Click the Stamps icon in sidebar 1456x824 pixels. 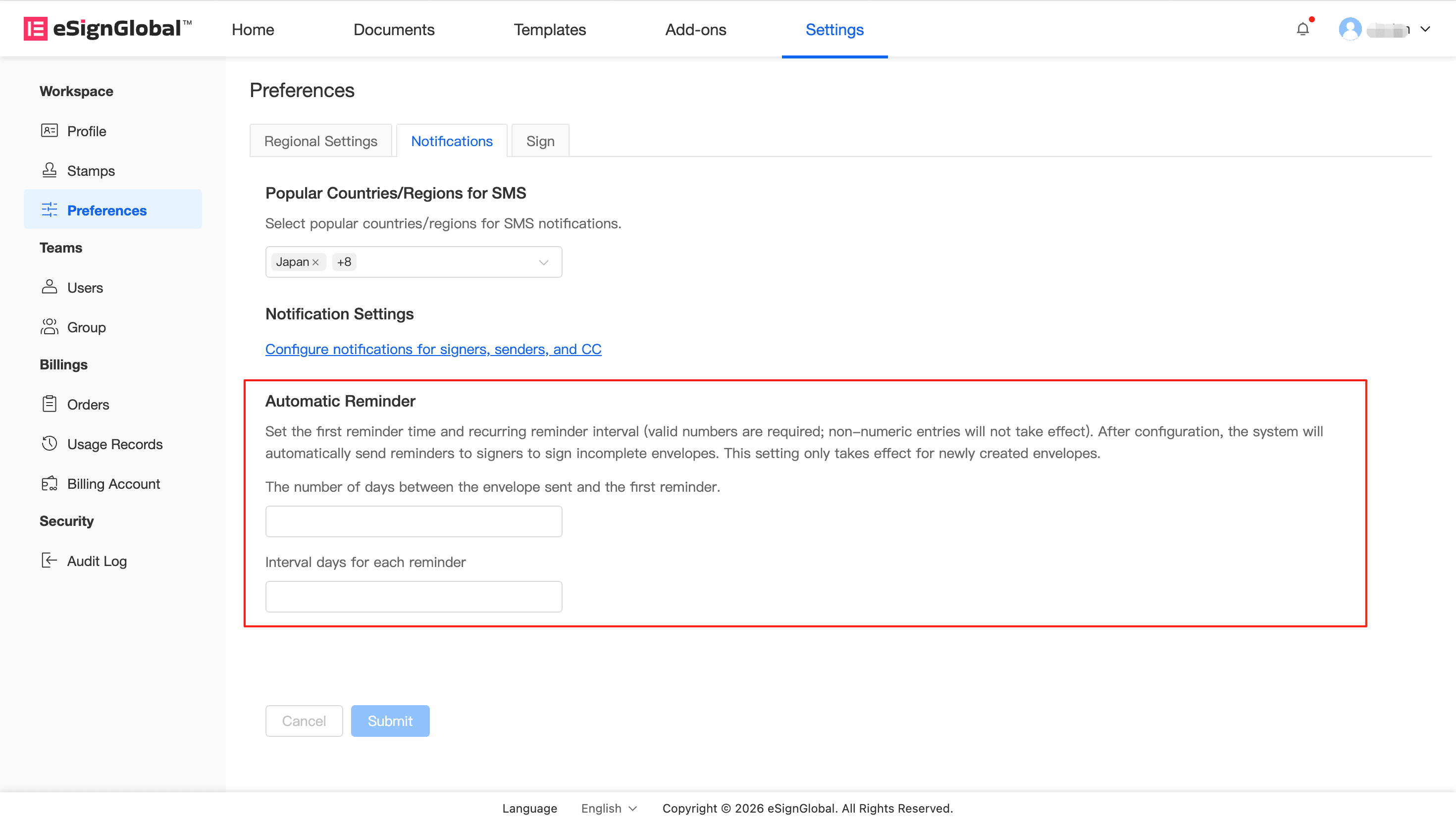tap(49, 170)
